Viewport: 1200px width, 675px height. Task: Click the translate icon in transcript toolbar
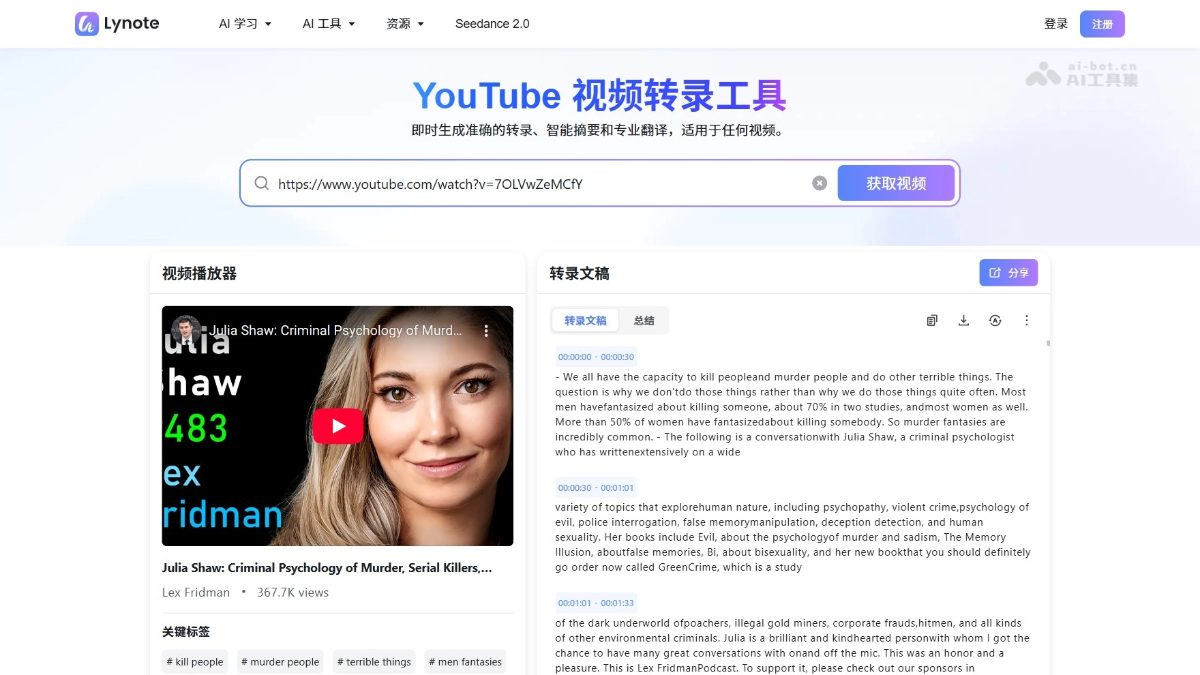[995, 321]
